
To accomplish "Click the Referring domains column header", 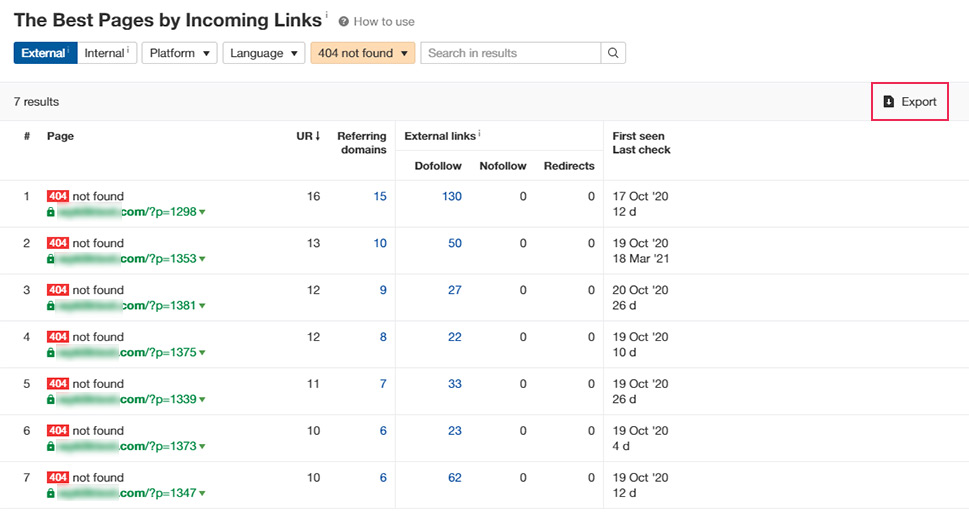I will pyautogui.click(x=362, y=143).
